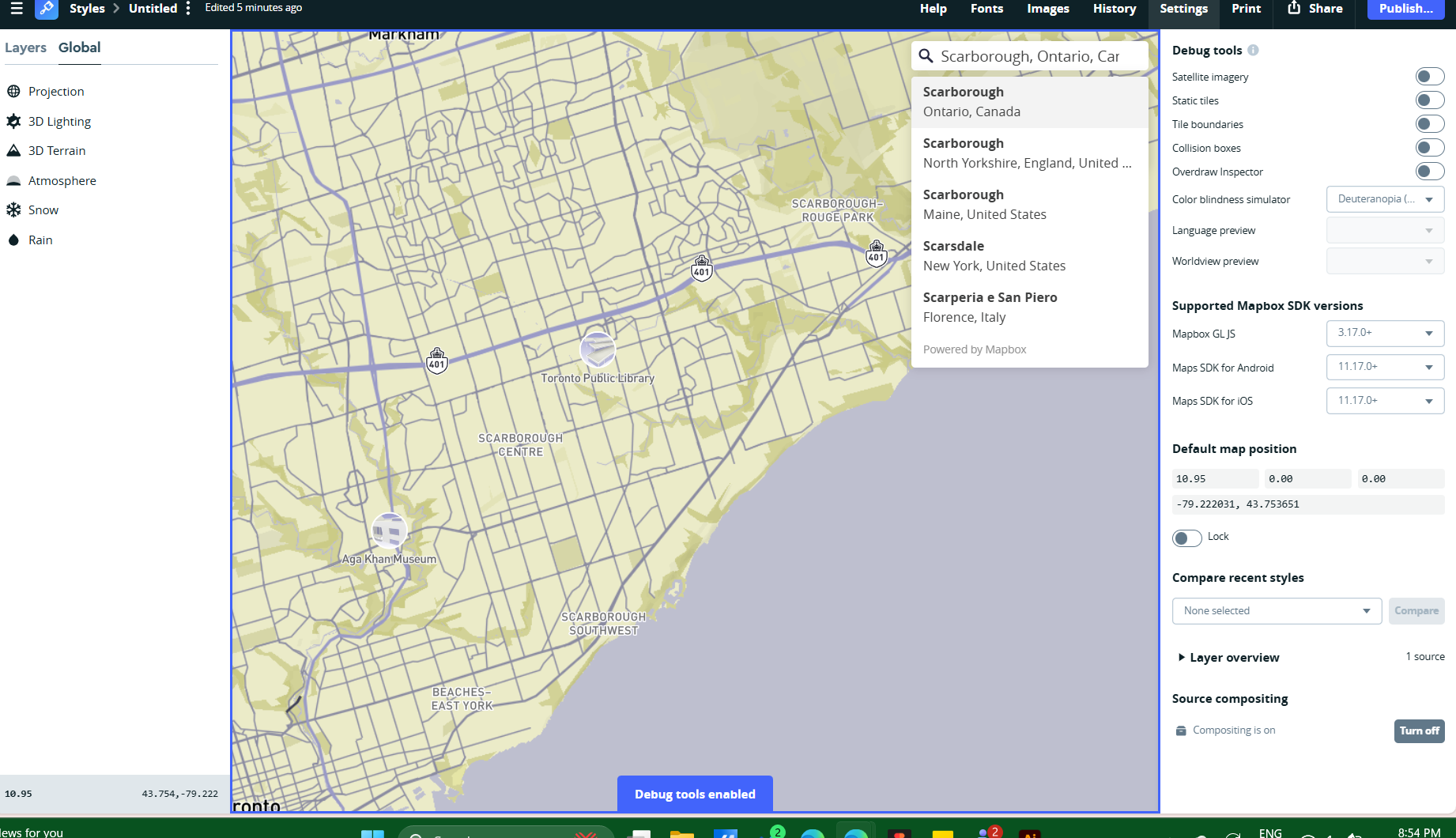Open the hamburger menu icon
Viewport: 1456px width, 838px height.
tap(17, 9)
